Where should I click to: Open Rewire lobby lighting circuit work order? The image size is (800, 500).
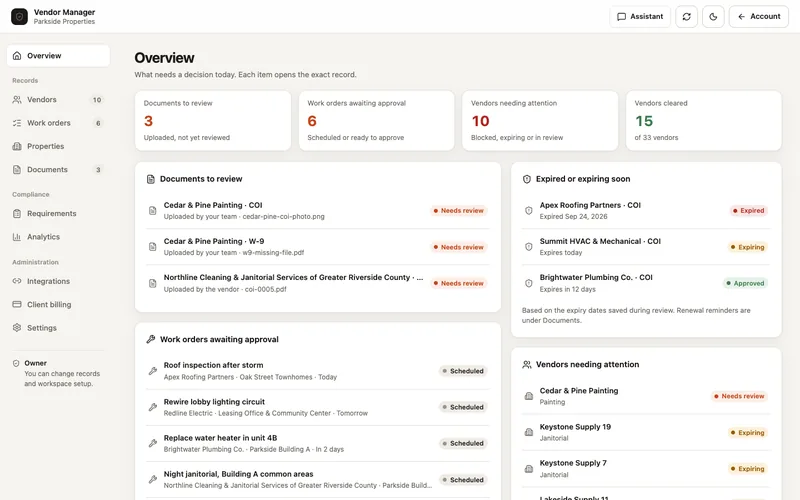click(317, 407)
